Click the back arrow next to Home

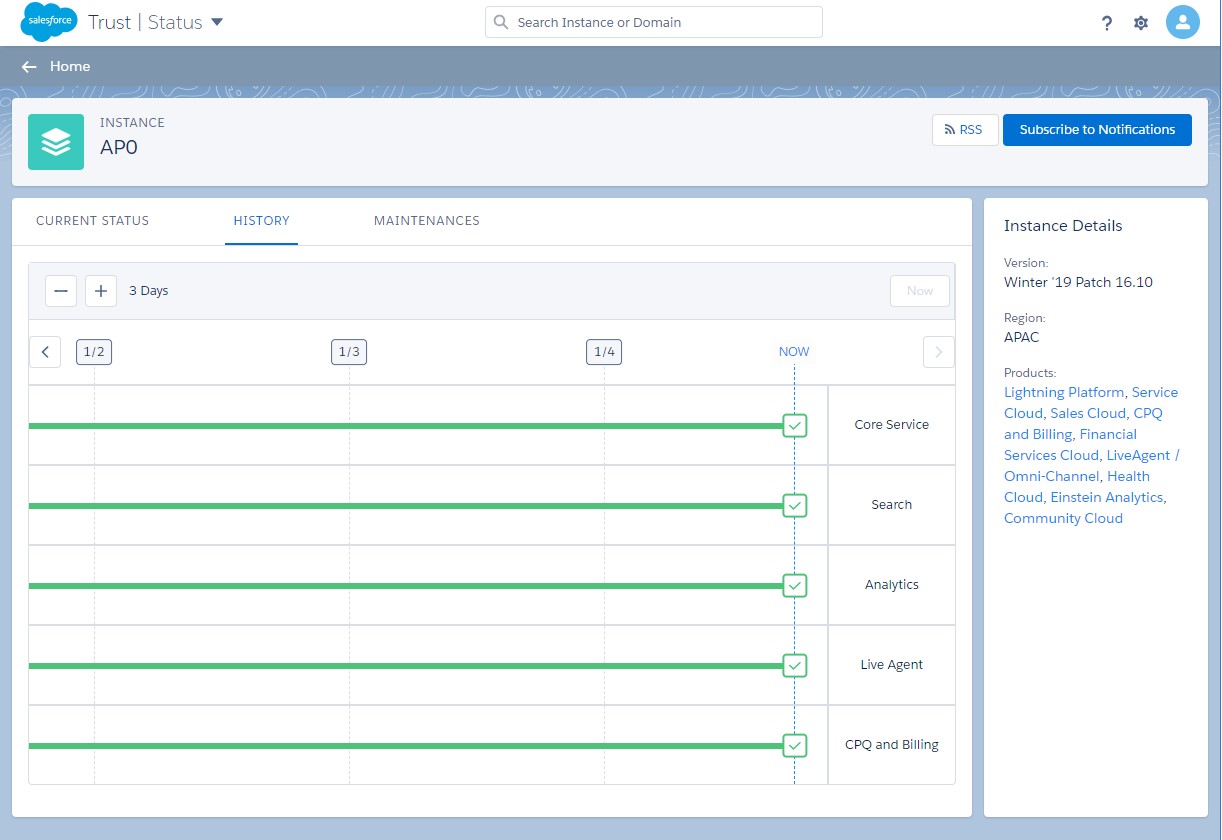[x=29, y=67]
